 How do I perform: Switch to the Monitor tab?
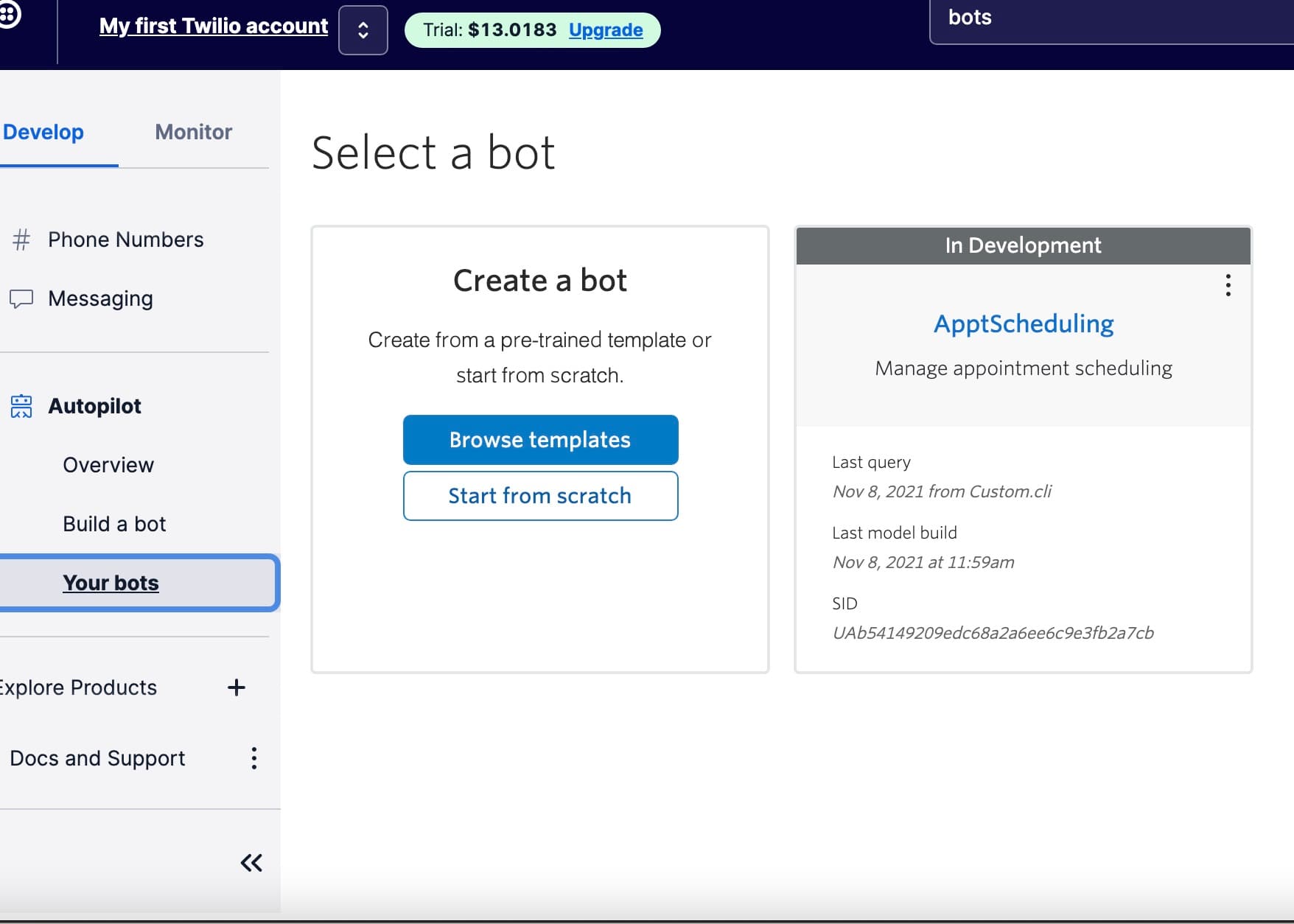194,132
